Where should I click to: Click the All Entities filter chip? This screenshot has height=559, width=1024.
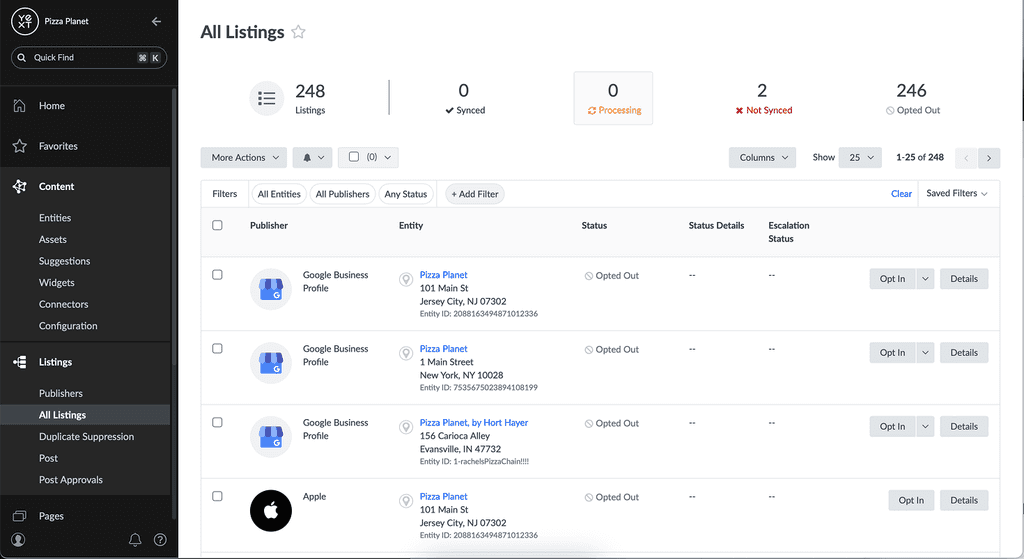[x=279, y=194]
